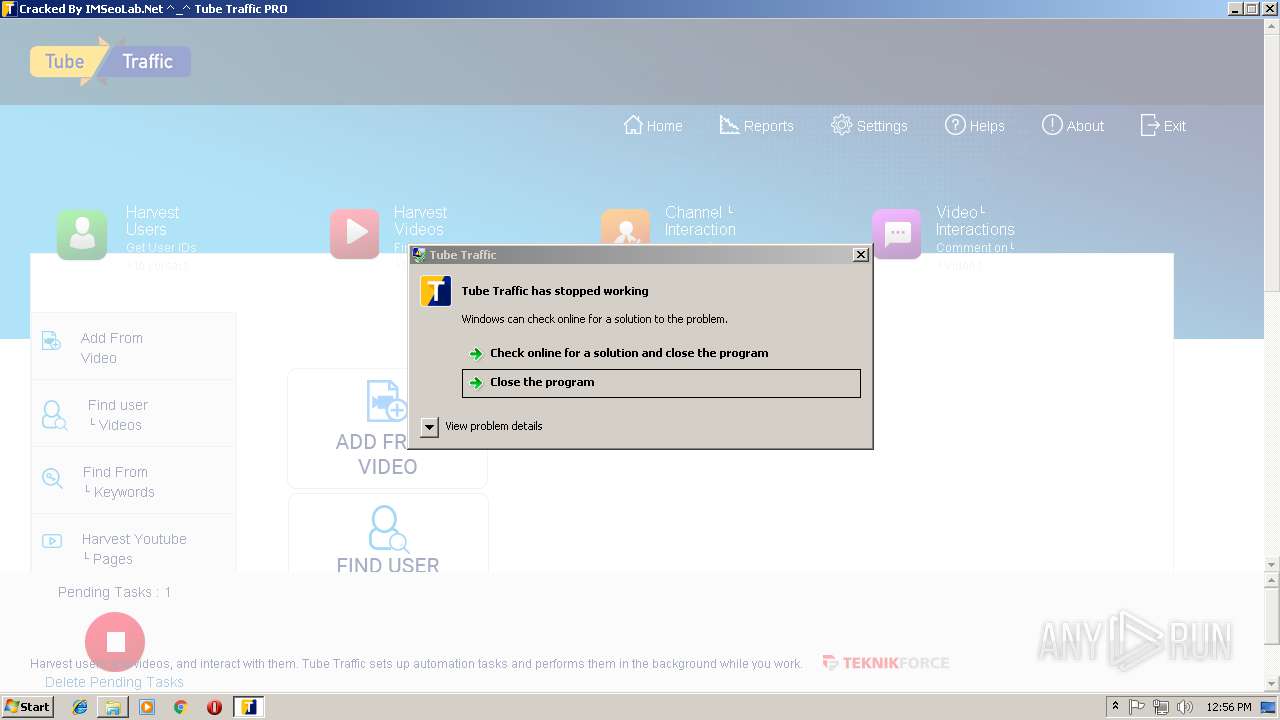Launch Internet Explorer from taskbar

coord(80,707)
